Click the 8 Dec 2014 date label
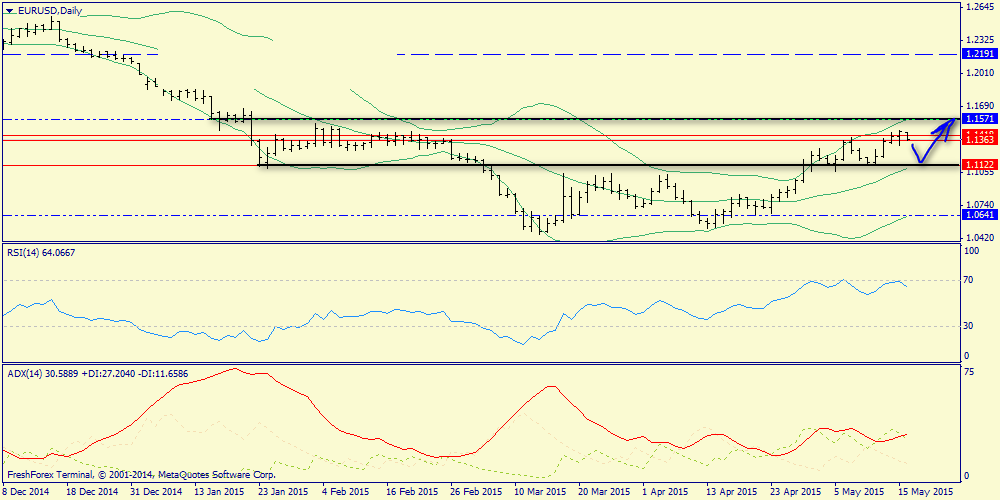 point(29,492)
